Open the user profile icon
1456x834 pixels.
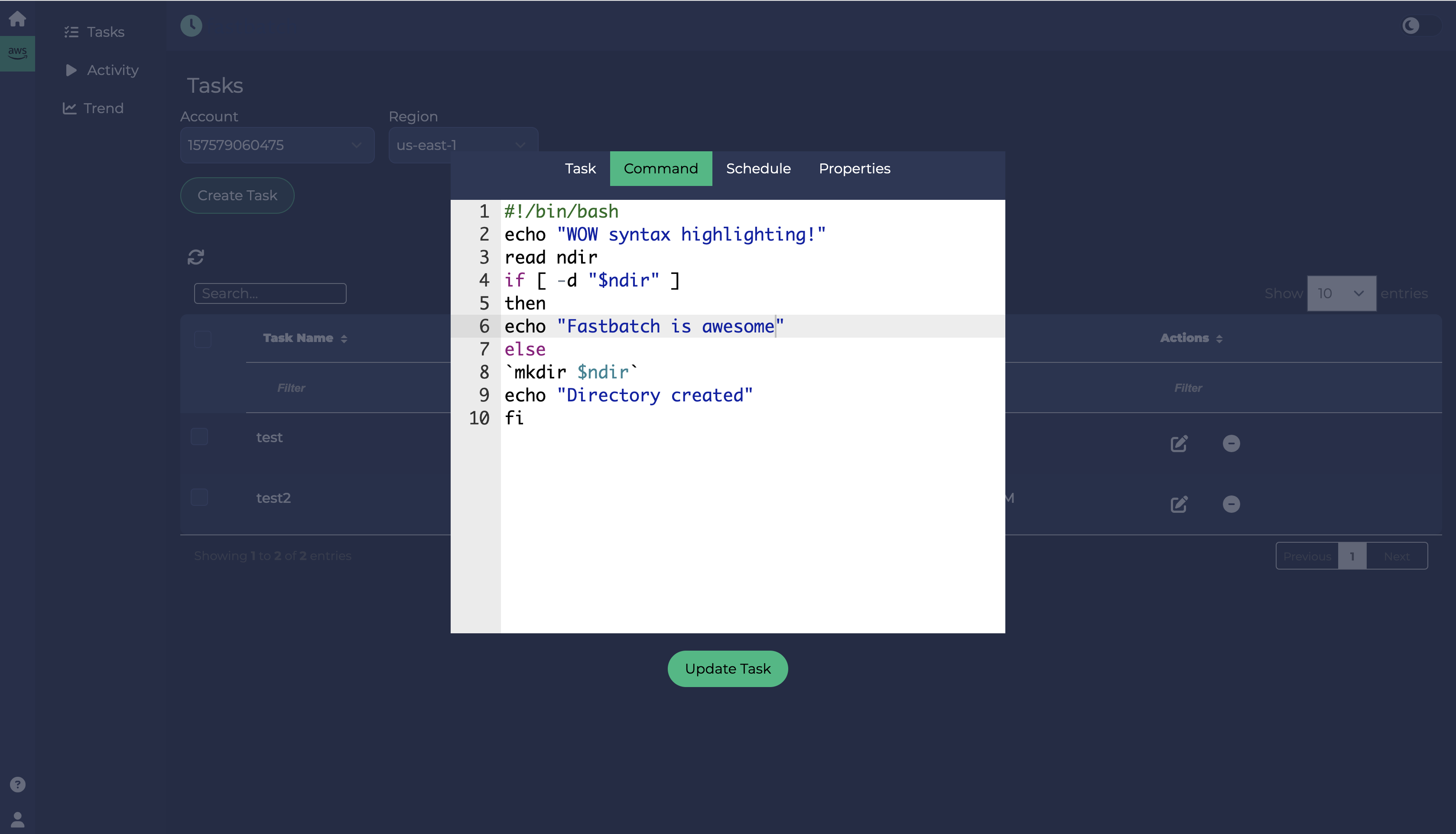(x=18, y=819)
